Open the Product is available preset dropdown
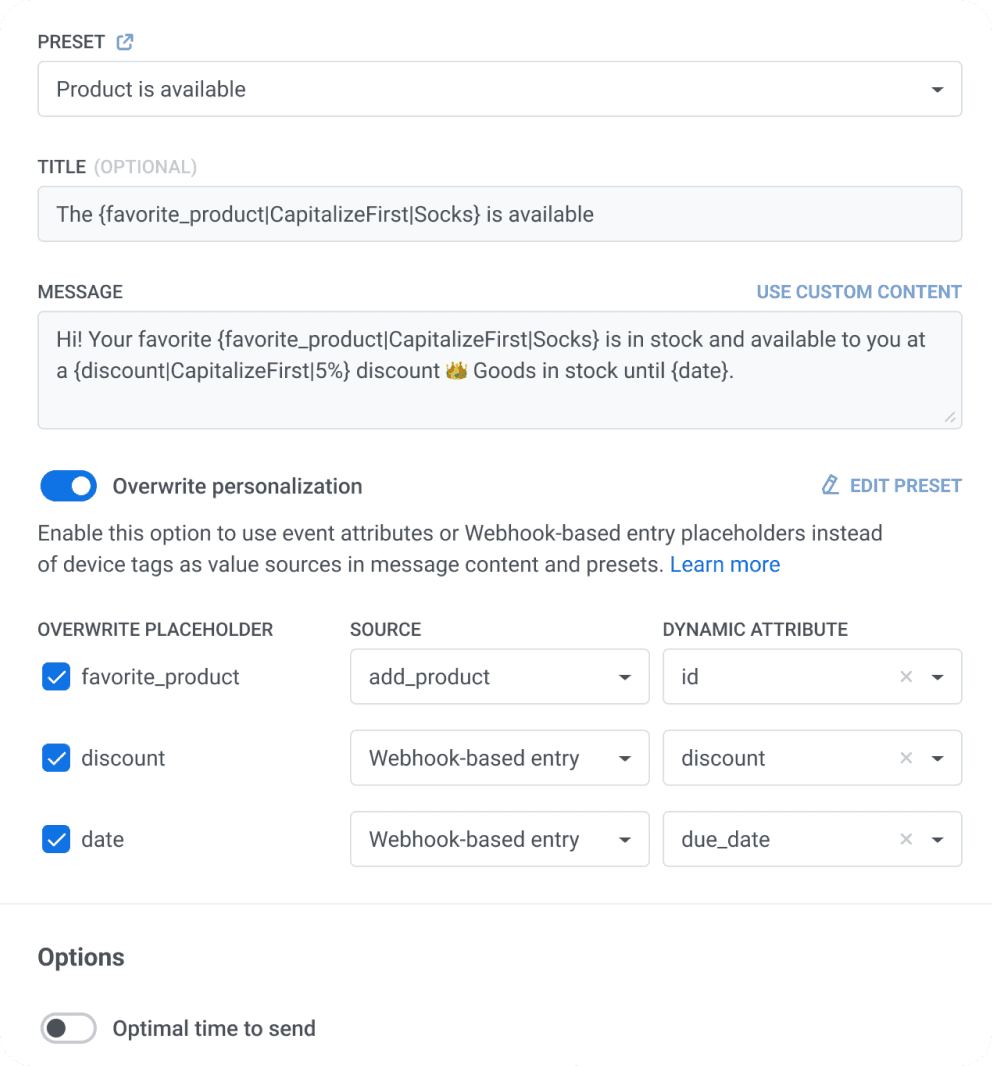Screen dimensions: 992x1066 [499, 89]
